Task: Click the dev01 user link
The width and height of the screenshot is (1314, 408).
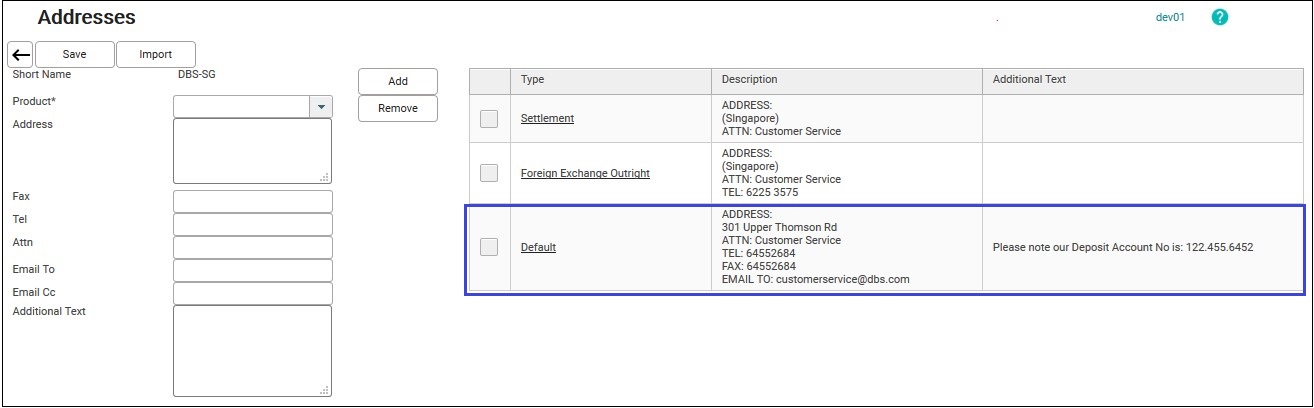Action: [x=1170, y=18]
